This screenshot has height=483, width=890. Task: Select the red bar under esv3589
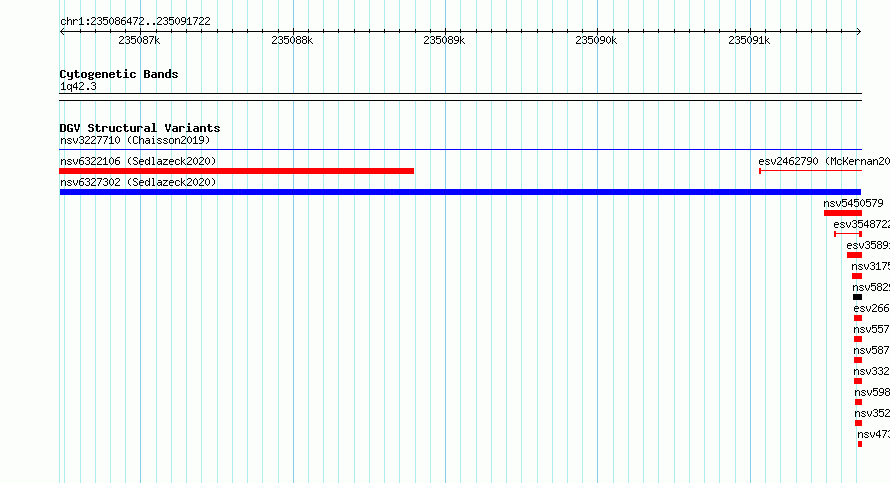point(854,255)
